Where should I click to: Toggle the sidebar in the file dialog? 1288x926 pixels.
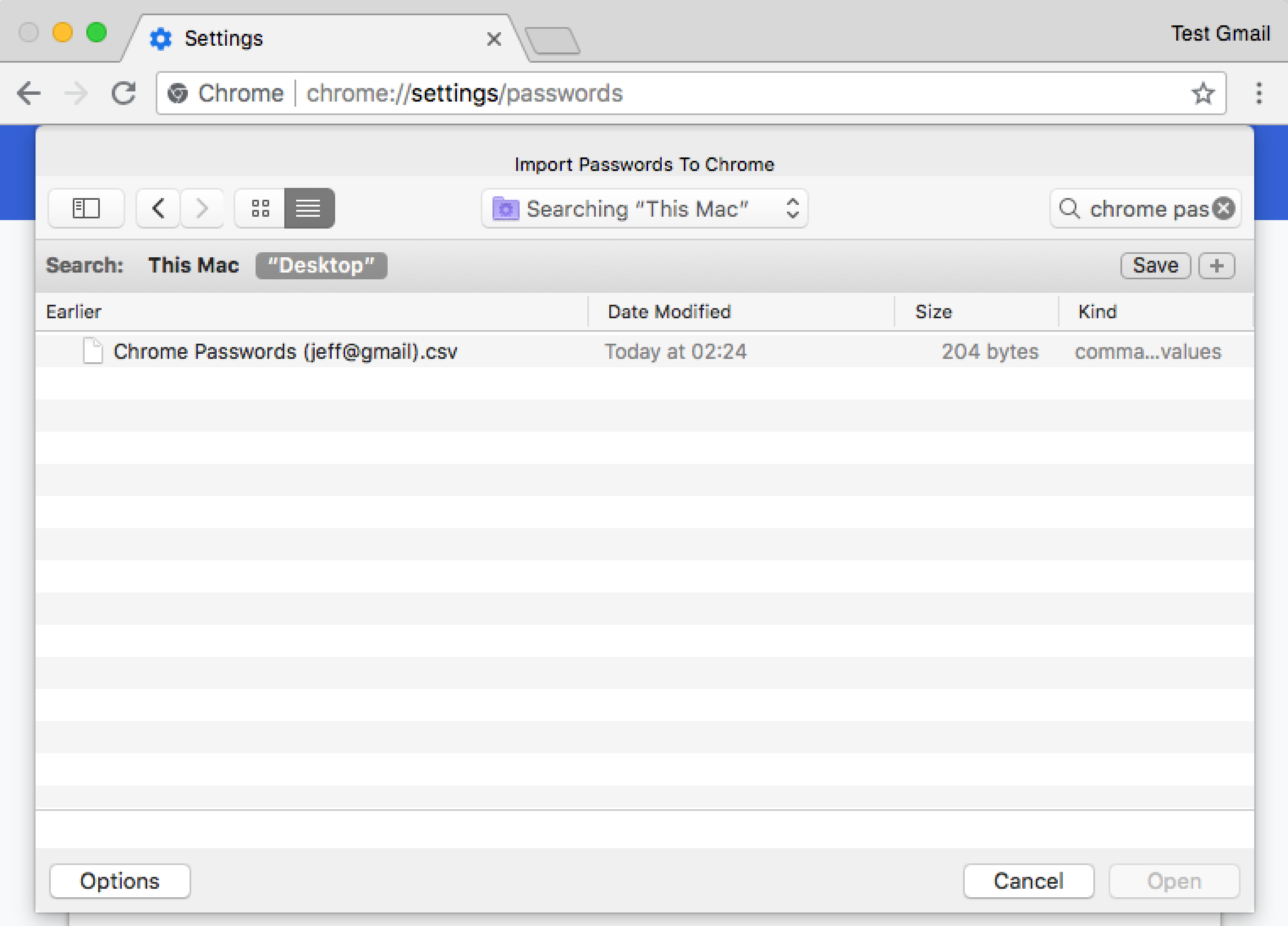click(86, 208)
